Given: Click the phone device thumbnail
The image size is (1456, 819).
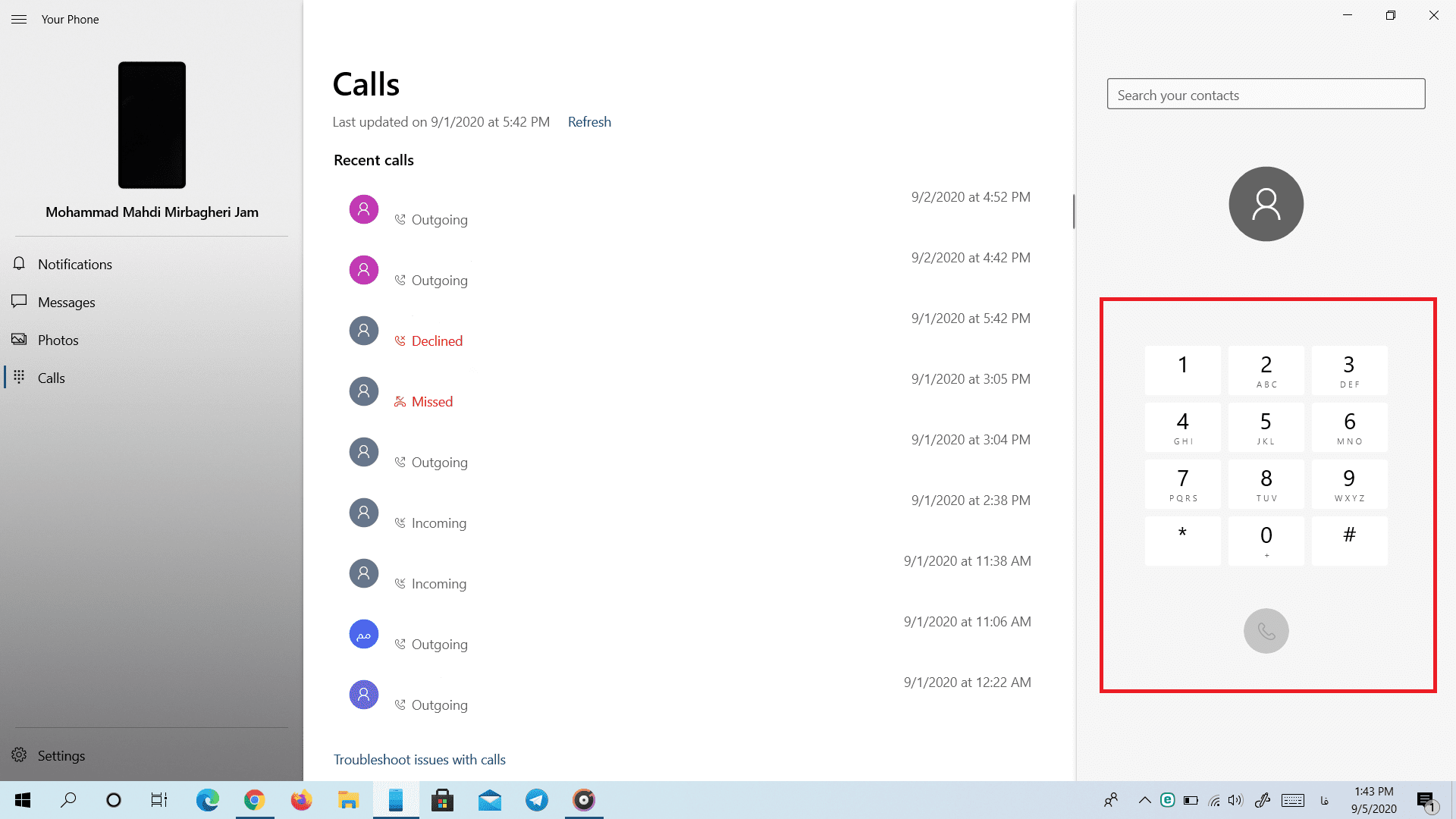Looking at the screenshot, I should point(152,125).
